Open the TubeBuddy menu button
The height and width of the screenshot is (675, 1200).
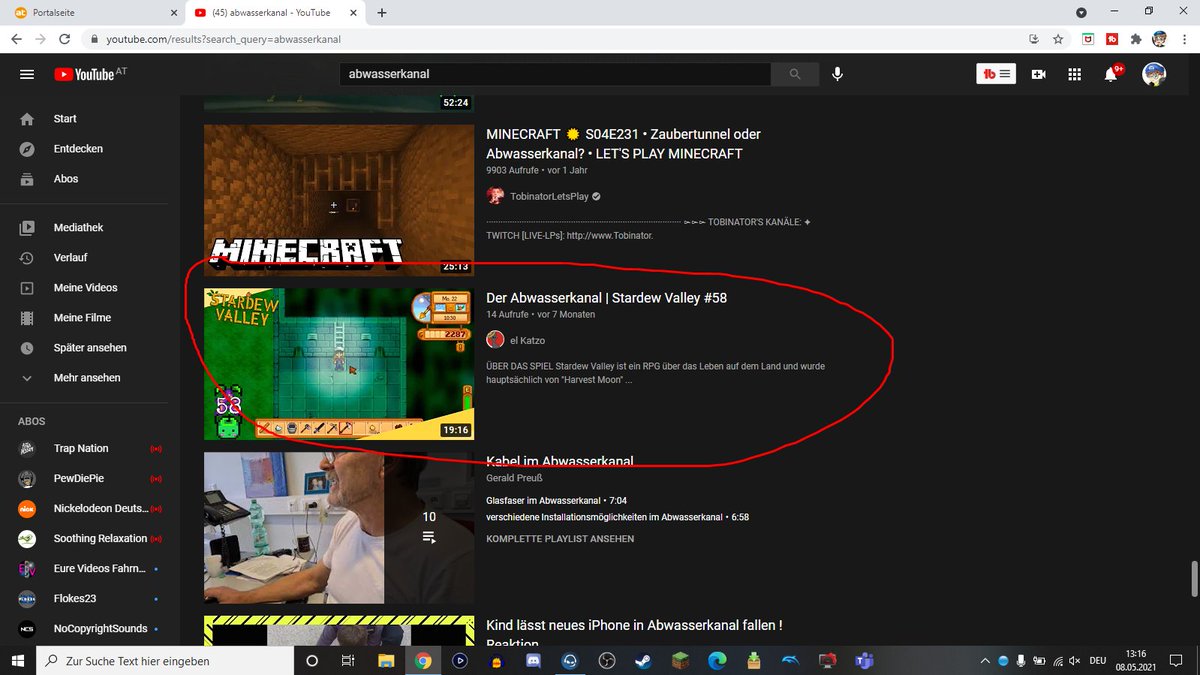[x=997, y=74]
